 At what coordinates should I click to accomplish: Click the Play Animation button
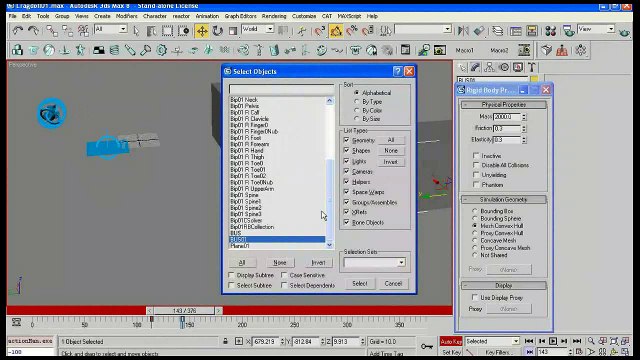tap(553, 341)
